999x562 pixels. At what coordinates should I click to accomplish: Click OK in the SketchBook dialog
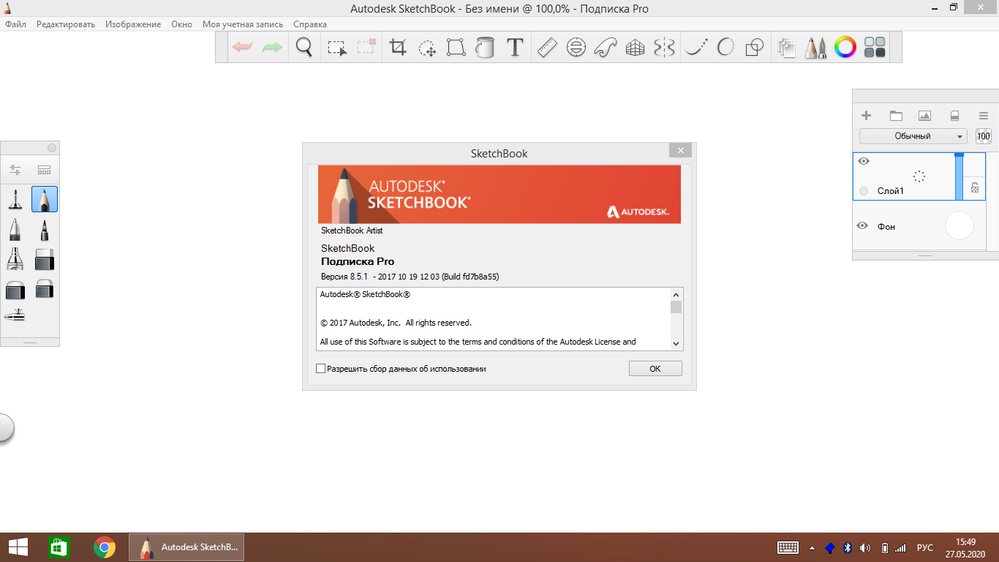point(655,368)
